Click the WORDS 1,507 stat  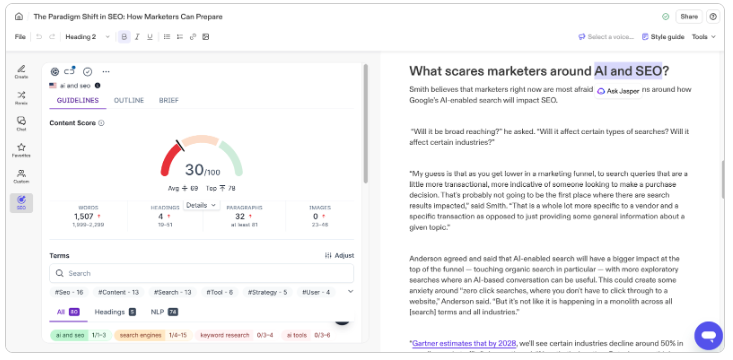[88, 216]
